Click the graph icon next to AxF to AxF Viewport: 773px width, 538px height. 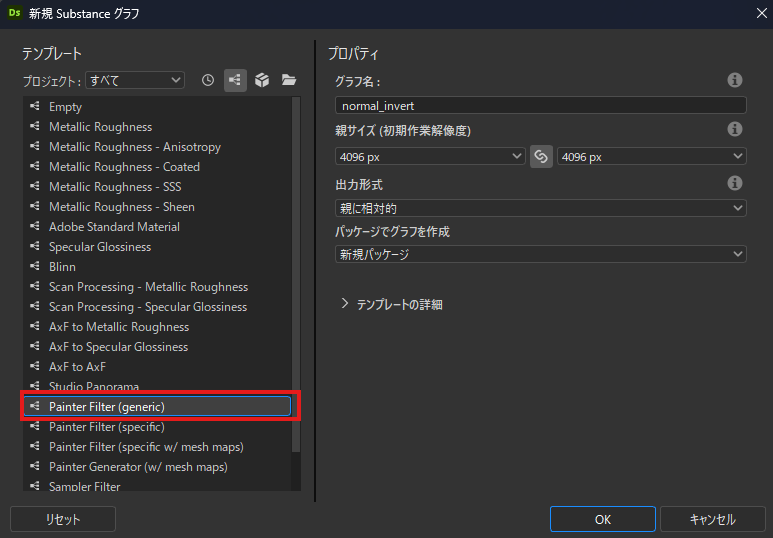pyautogui.click(x=35, y=366)
